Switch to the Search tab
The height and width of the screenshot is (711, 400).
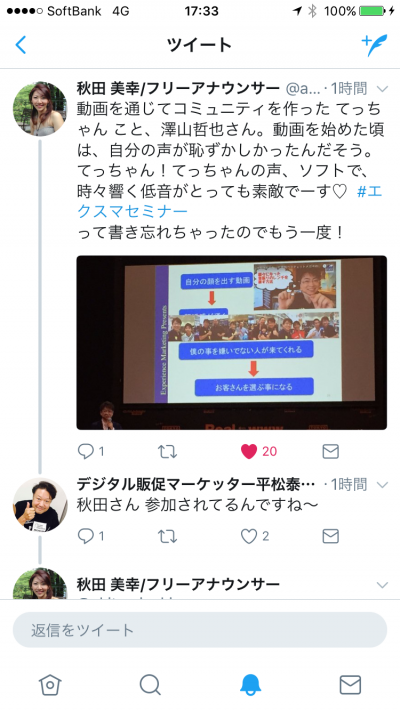click(150, 685)
